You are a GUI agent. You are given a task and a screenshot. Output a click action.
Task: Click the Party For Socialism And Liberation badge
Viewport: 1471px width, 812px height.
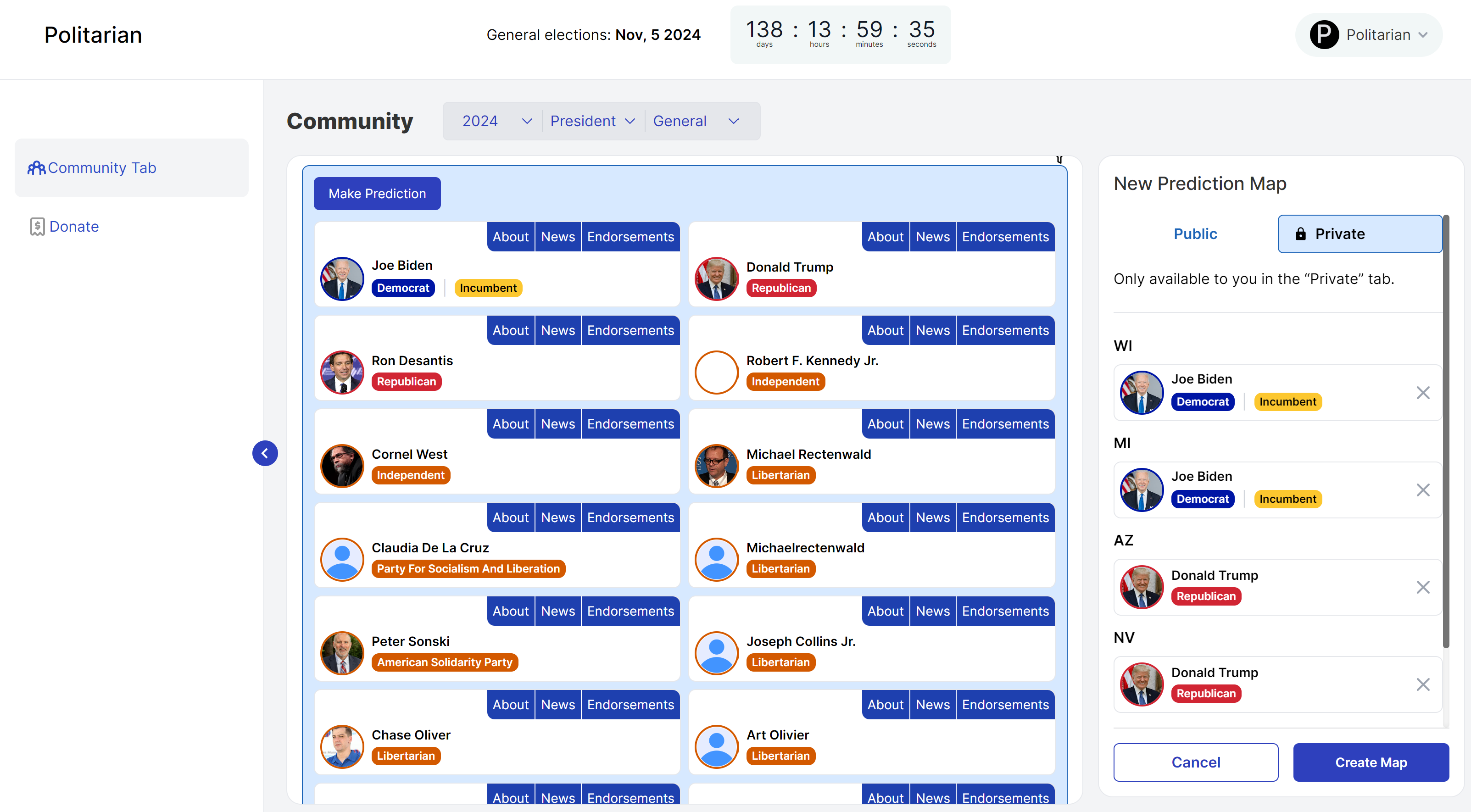[468, 569]
